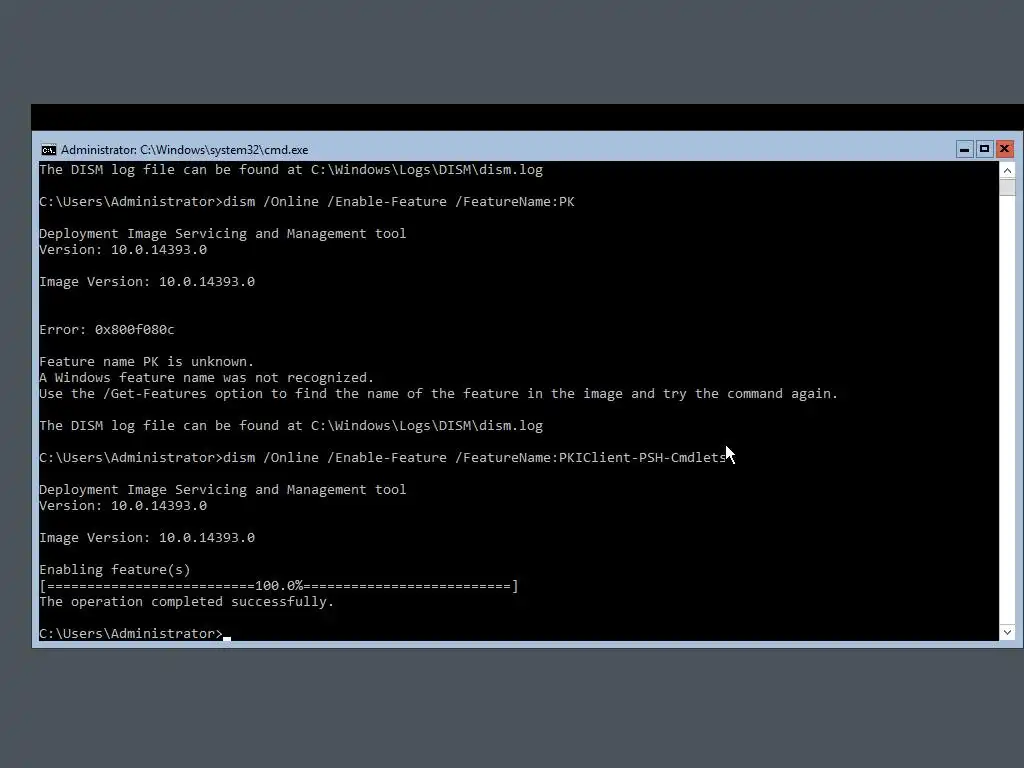The width and height of the screenshot is (1024, 768).
Task: Minimize the Administrator cmd.exe window
Action: point(964,150)
